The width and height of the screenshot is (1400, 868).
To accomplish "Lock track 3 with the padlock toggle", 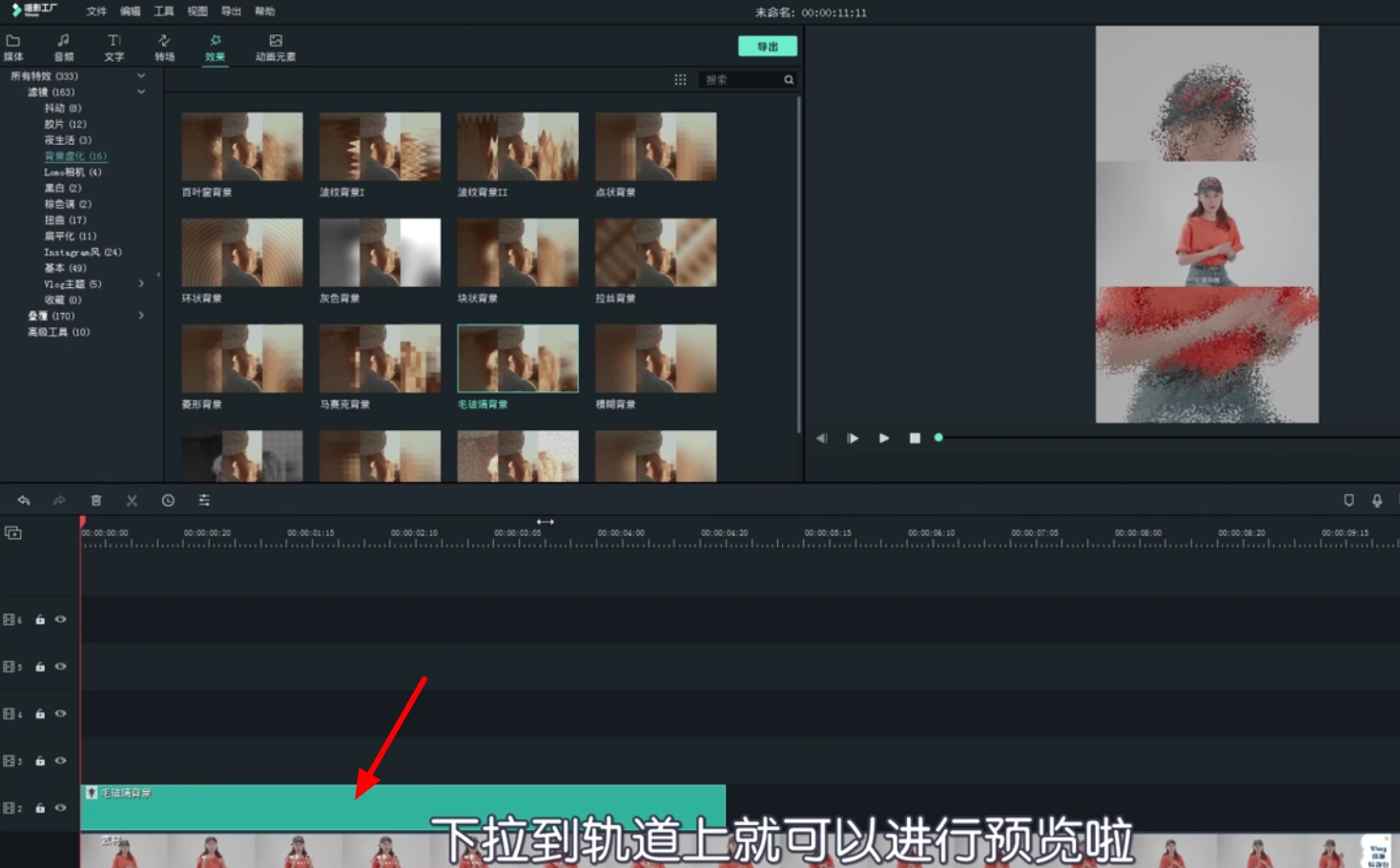I will coord(39,760).
